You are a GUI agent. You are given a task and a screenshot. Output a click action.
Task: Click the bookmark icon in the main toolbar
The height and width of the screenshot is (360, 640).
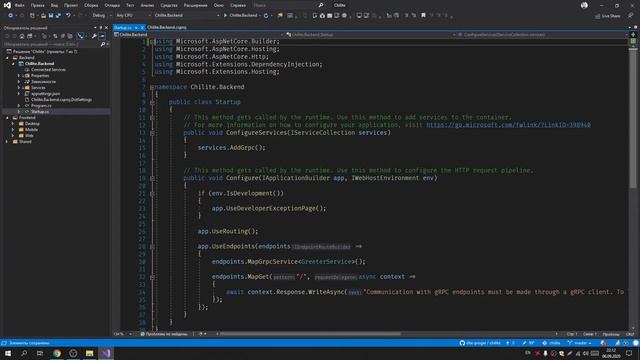click(423, 16)
